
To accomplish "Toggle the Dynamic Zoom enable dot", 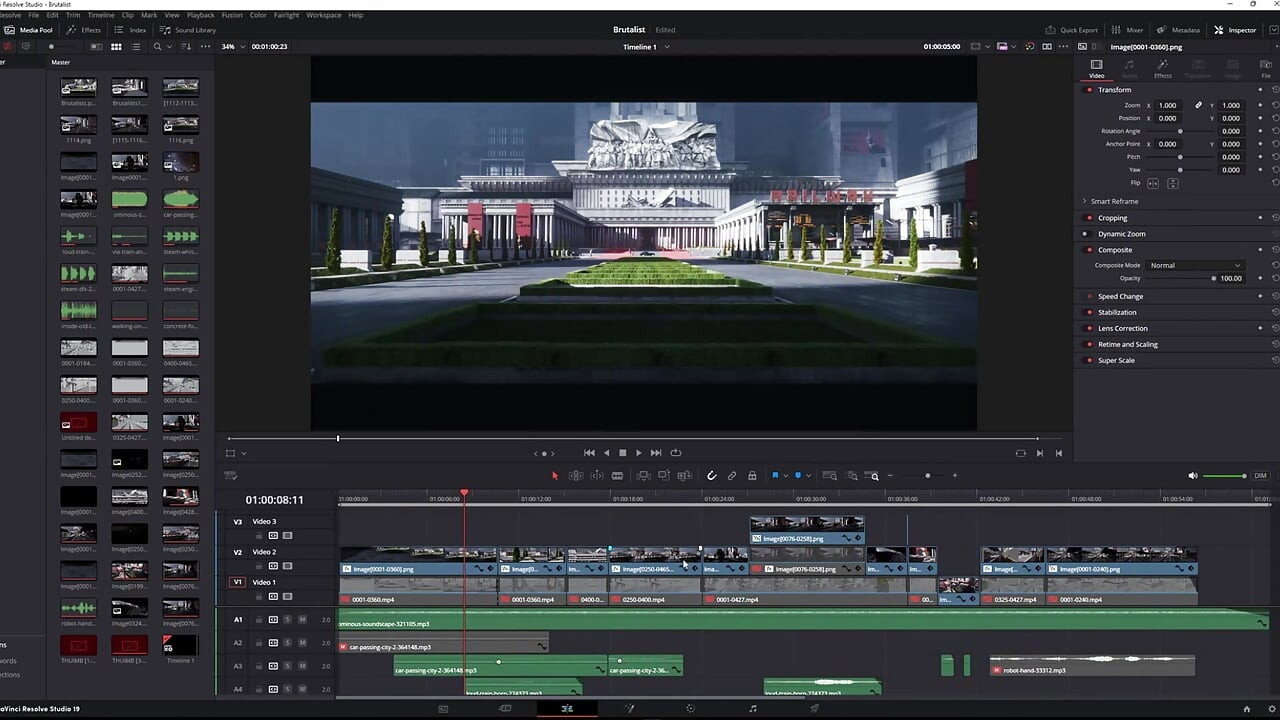I will (x=1085, y=234).
